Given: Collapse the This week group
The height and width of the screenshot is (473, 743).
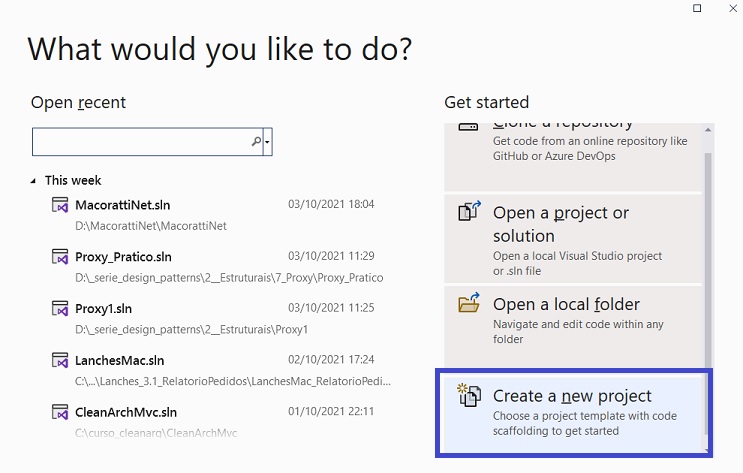Looking at the screenshot, I should click(x=33, y=181).
